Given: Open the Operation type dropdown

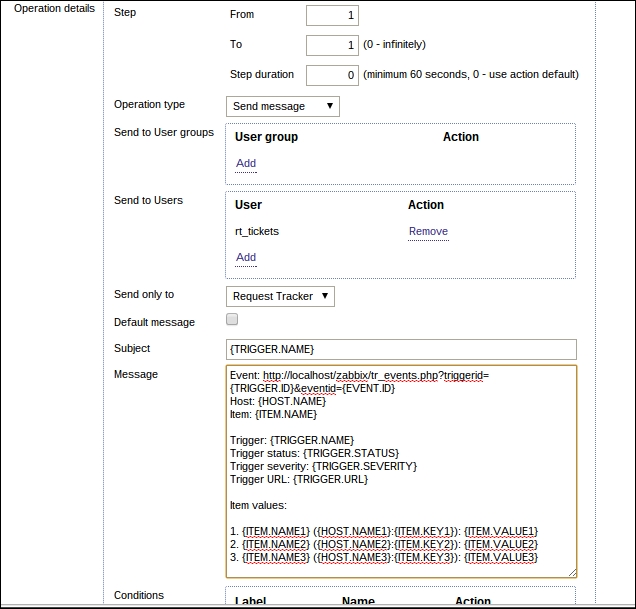Looking at the screenshot, I should pos(282,106).
